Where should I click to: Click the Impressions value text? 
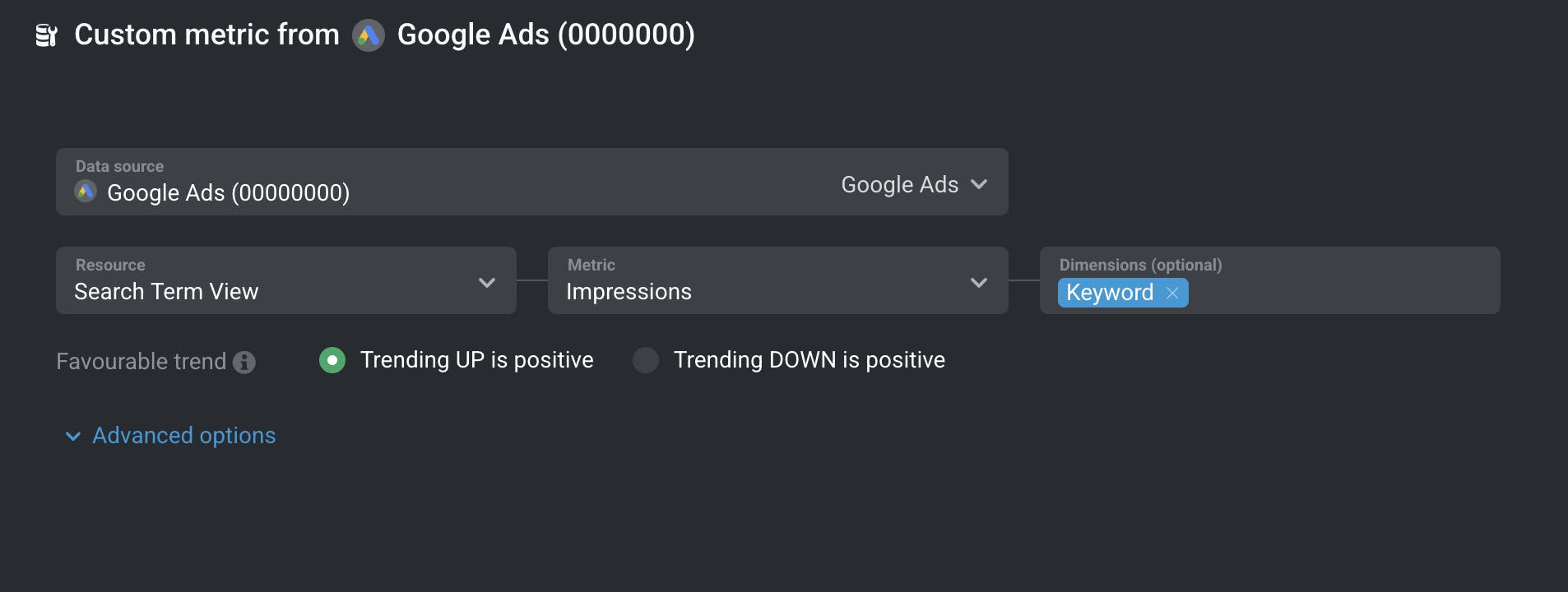click(629, 292)
